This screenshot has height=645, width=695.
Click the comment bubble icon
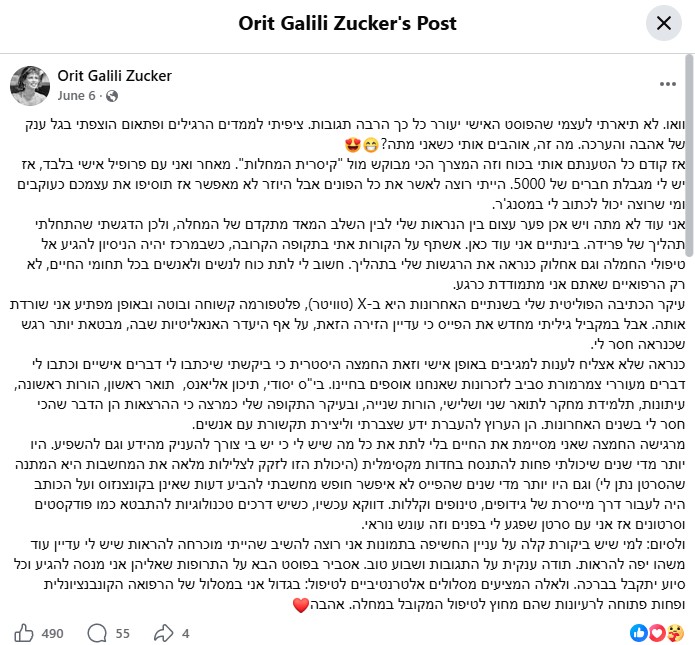point(97,633)
